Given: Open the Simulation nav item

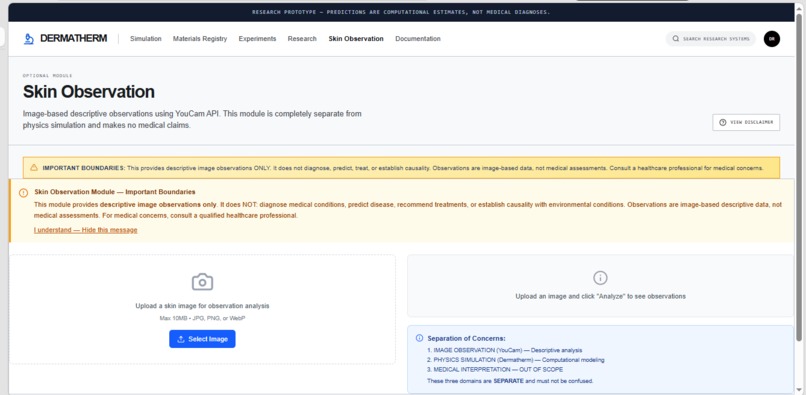Looking at the screenshot, I should click(145, 39).
